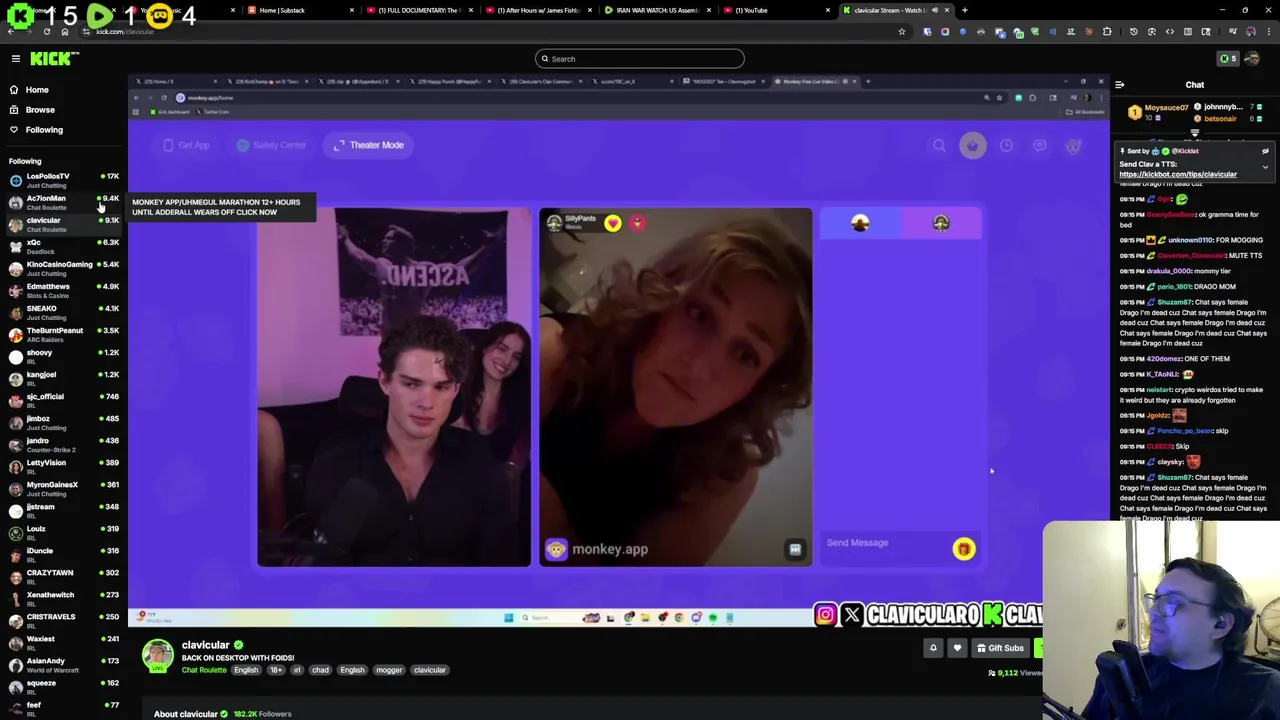The width and height of the screenshot is (1280, 720).
Task: Switch to the Home | Substack browser tab
Action: [x=298, y=10]
